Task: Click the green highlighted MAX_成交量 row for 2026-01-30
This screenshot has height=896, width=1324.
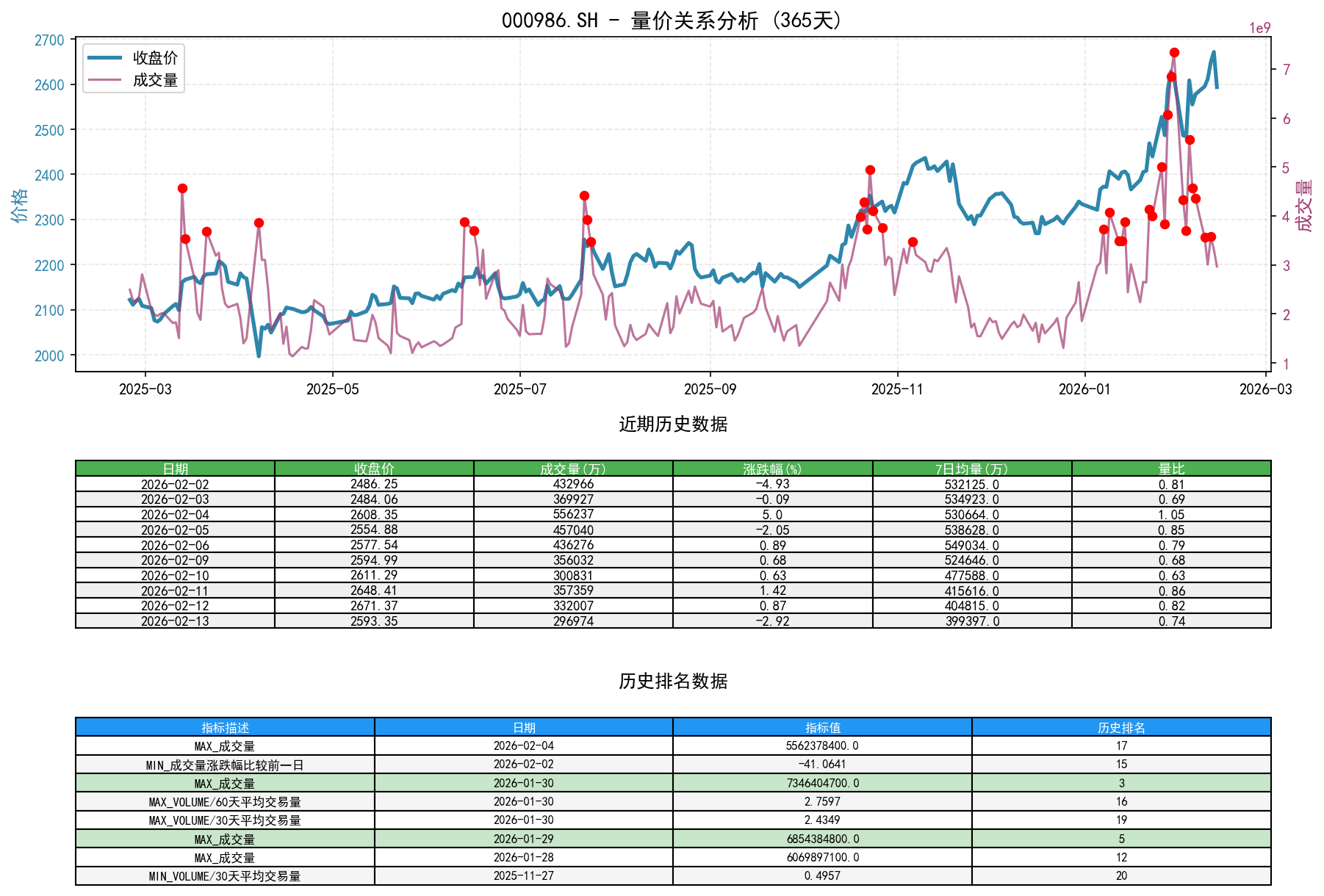Action: 661,784
